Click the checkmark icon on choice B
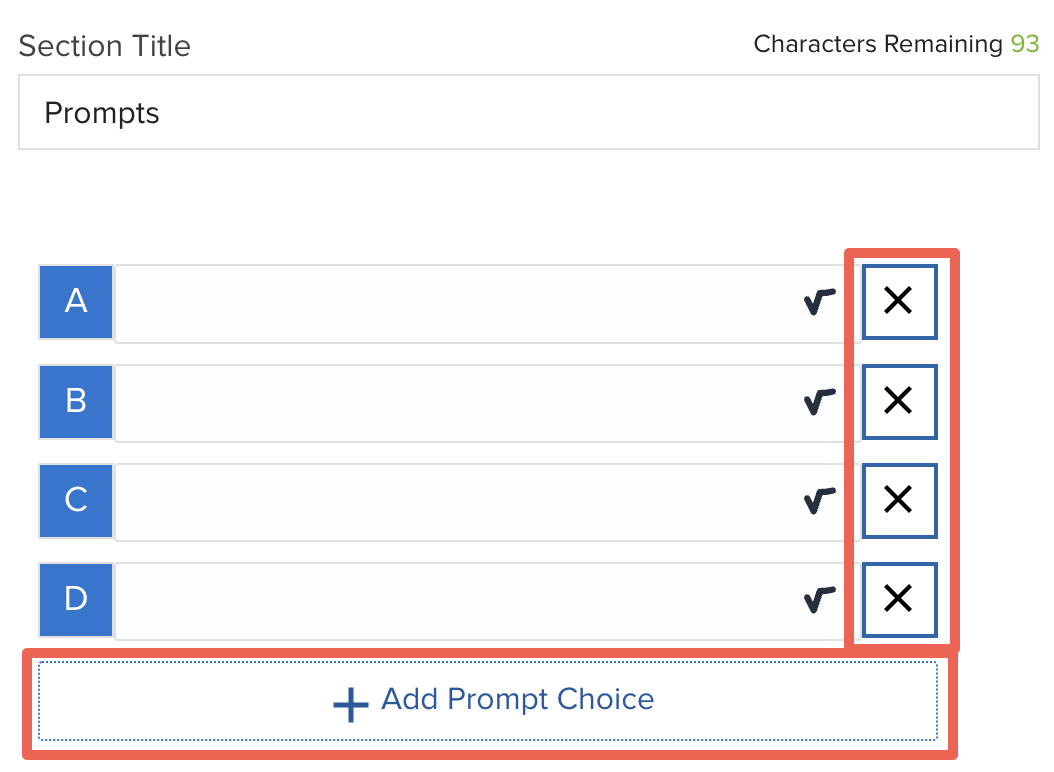Image resolution: width=1054 pixels, height=772 pixels. (x=817, y=401)
